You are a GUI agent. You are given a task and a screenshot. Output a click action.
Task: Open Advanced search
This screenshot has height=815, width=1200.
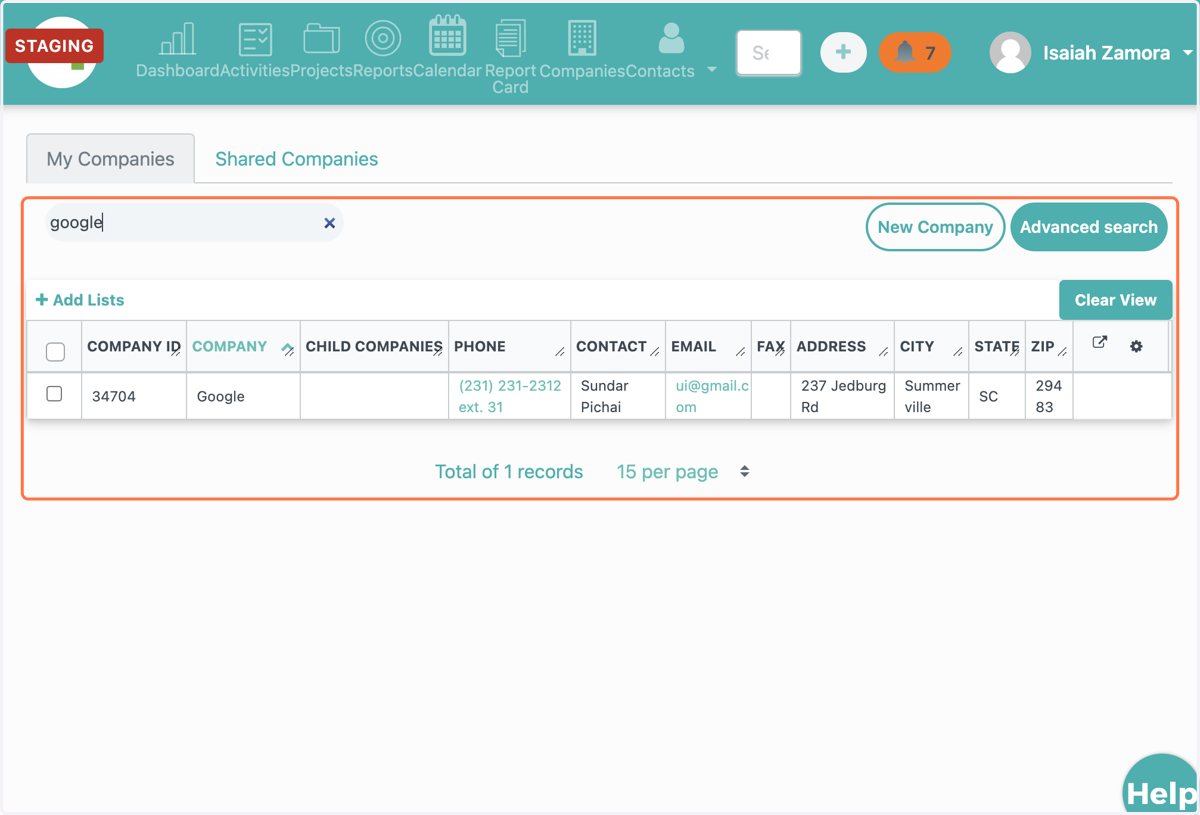coord(1089,227)
